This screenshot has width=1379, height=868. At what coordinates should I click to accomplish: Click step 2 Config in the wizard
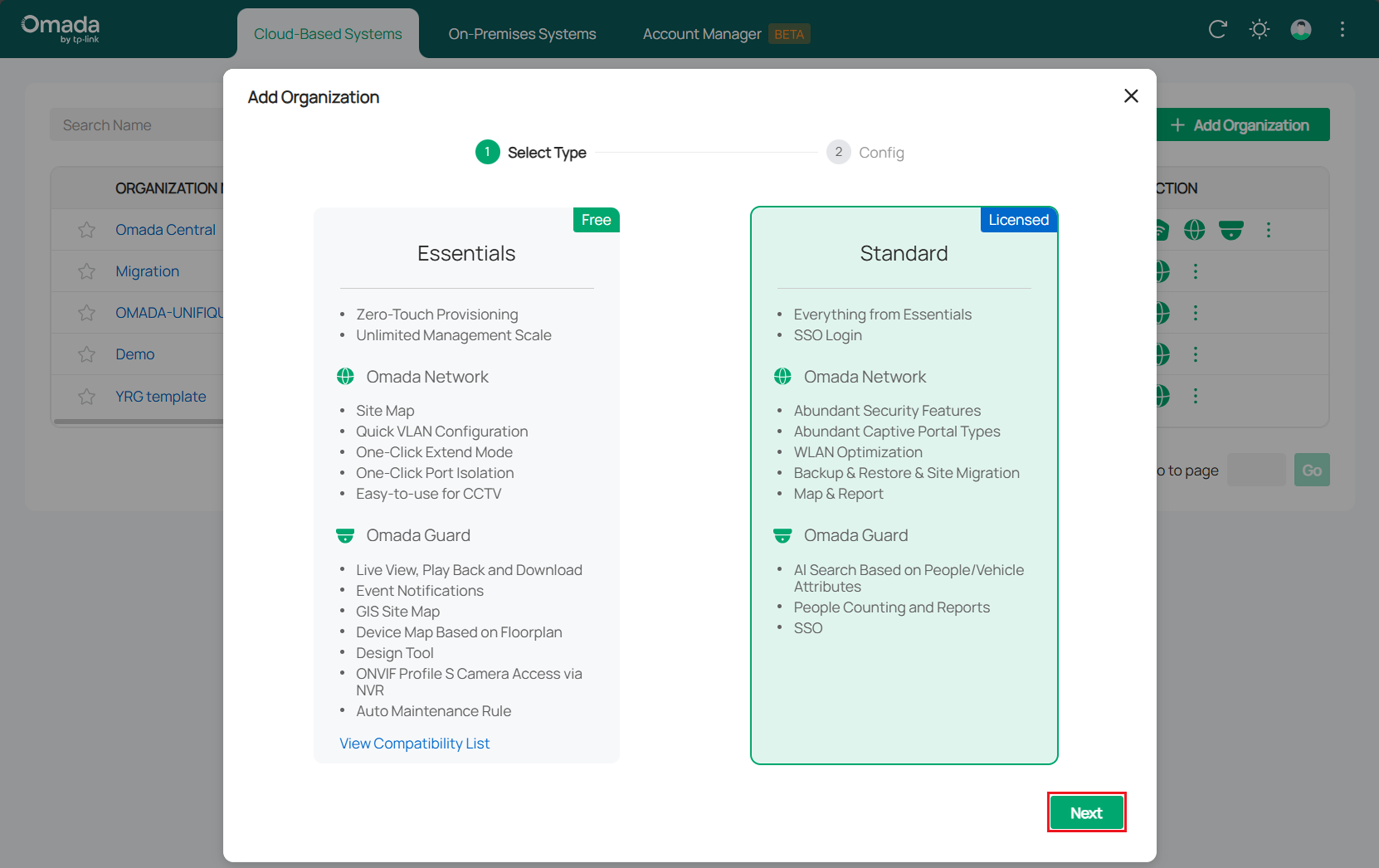pos(865,152)
